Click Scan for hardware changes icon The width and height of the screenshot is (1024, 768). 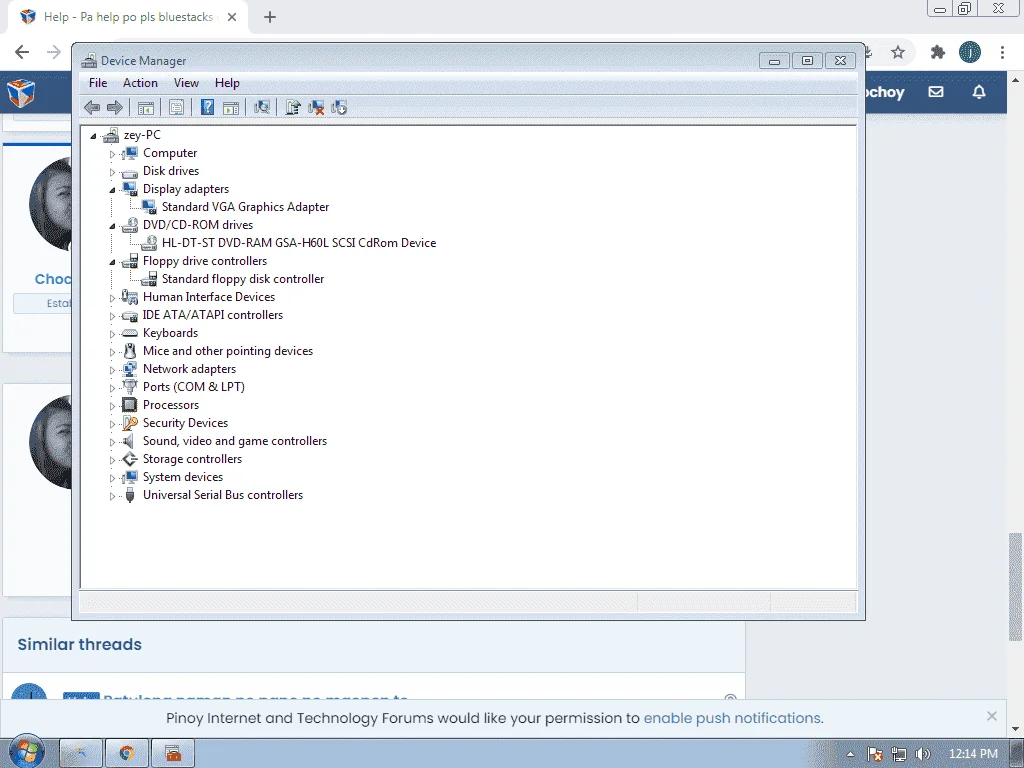tap(262, 108)
